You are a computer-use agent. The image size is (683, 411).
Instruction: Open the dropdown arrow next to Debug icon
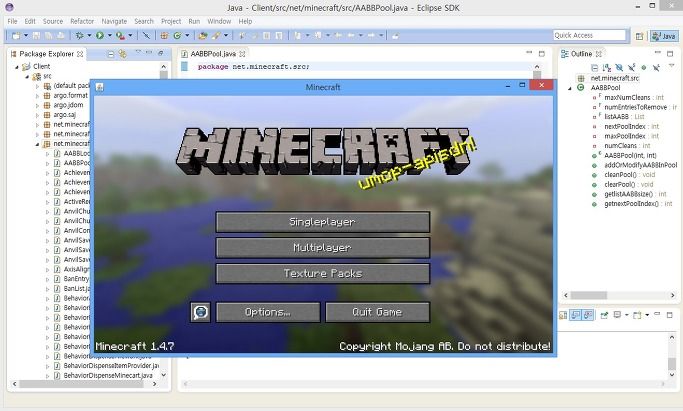[x=89, y=36]
